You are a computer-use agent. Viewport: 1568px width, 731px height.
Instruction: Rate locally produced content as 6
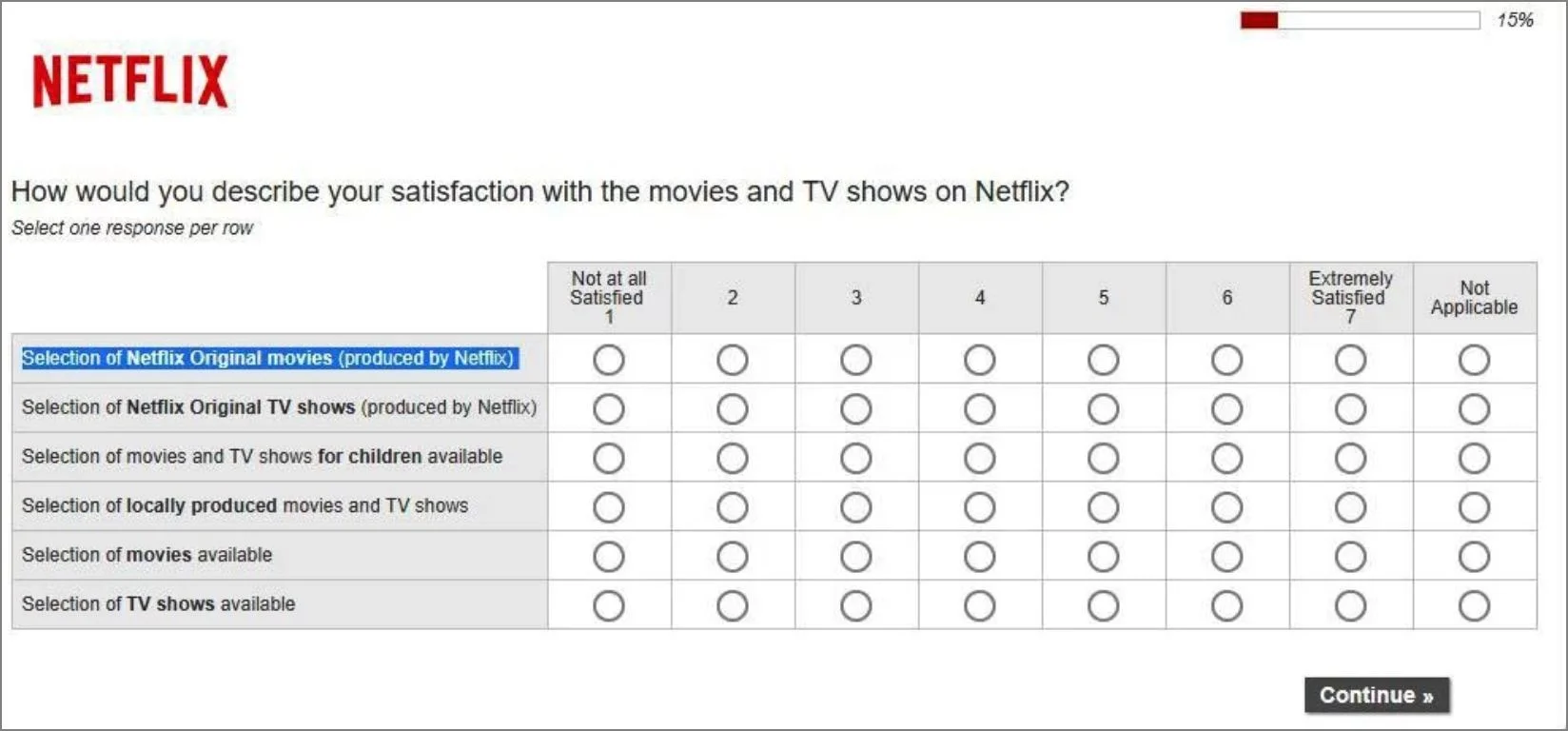pos(1226,507)
